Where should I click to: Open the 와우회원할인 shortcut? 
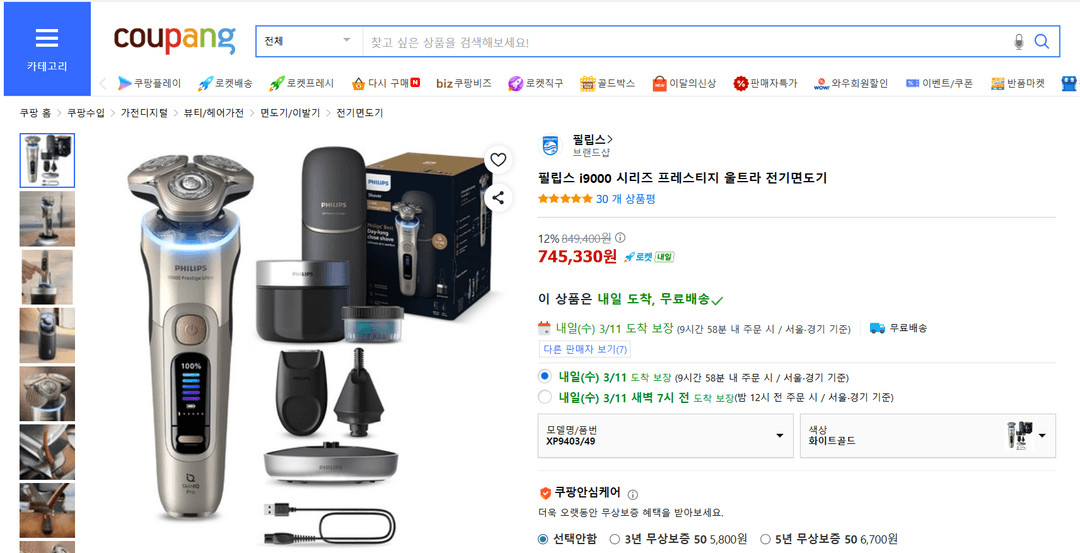coord(851,83)
